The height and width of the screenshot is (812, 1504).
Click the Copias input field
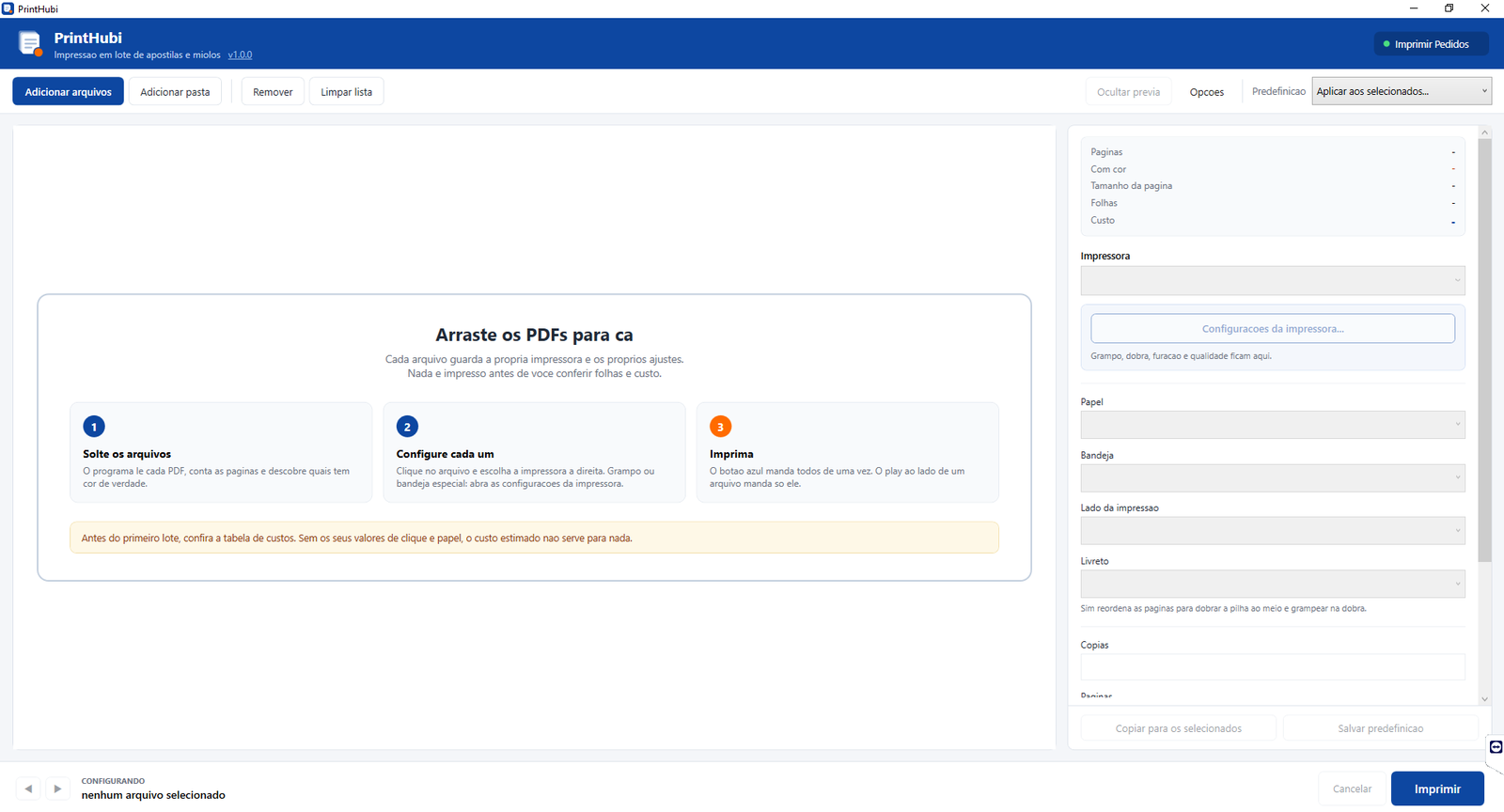(1273, 666)
